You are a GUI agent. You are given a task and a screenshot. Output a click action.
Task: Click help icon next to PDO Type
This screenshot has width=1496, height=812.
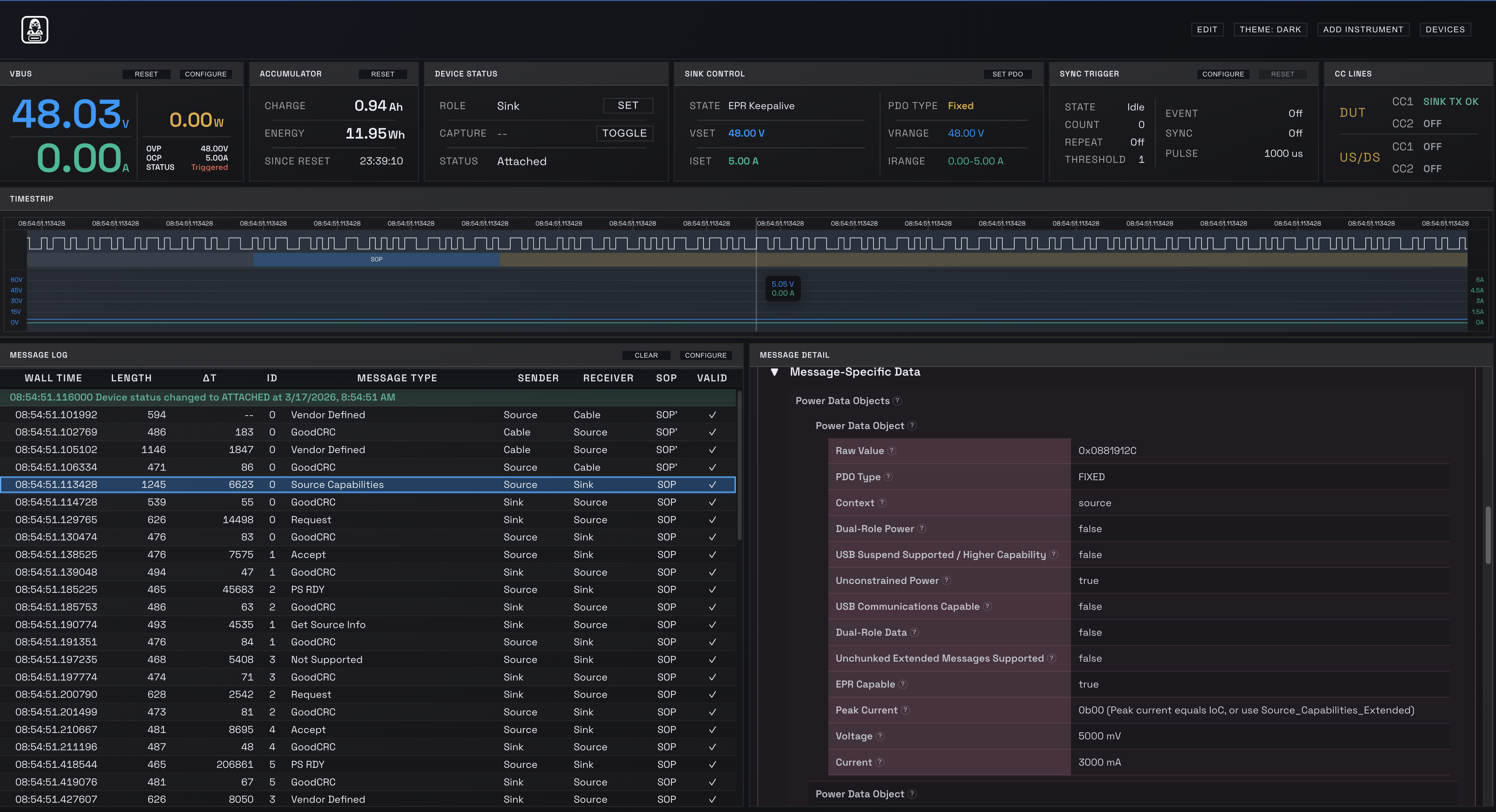(889, 476)
